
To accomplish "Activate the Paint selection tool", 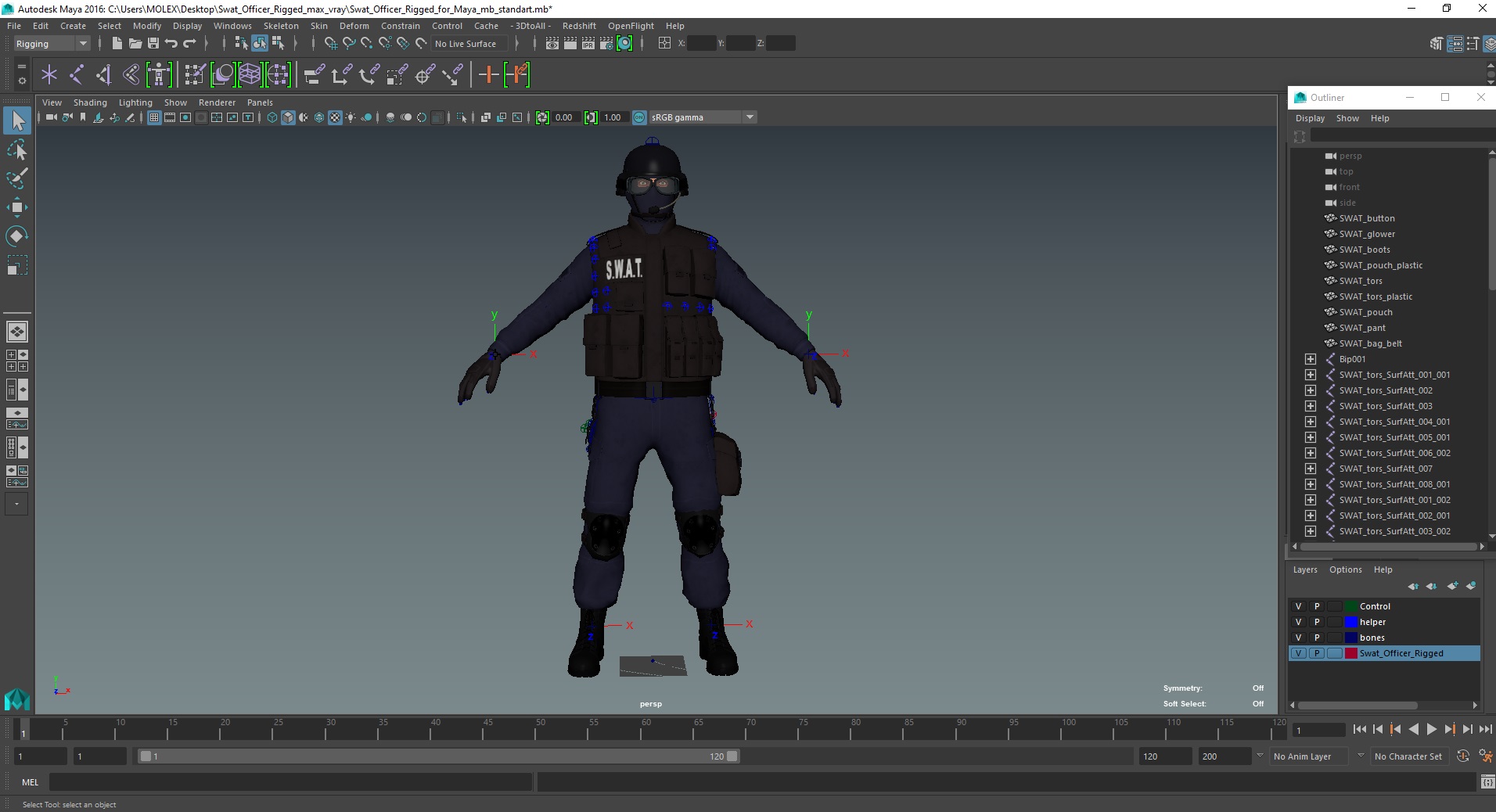I will [17, 178].
